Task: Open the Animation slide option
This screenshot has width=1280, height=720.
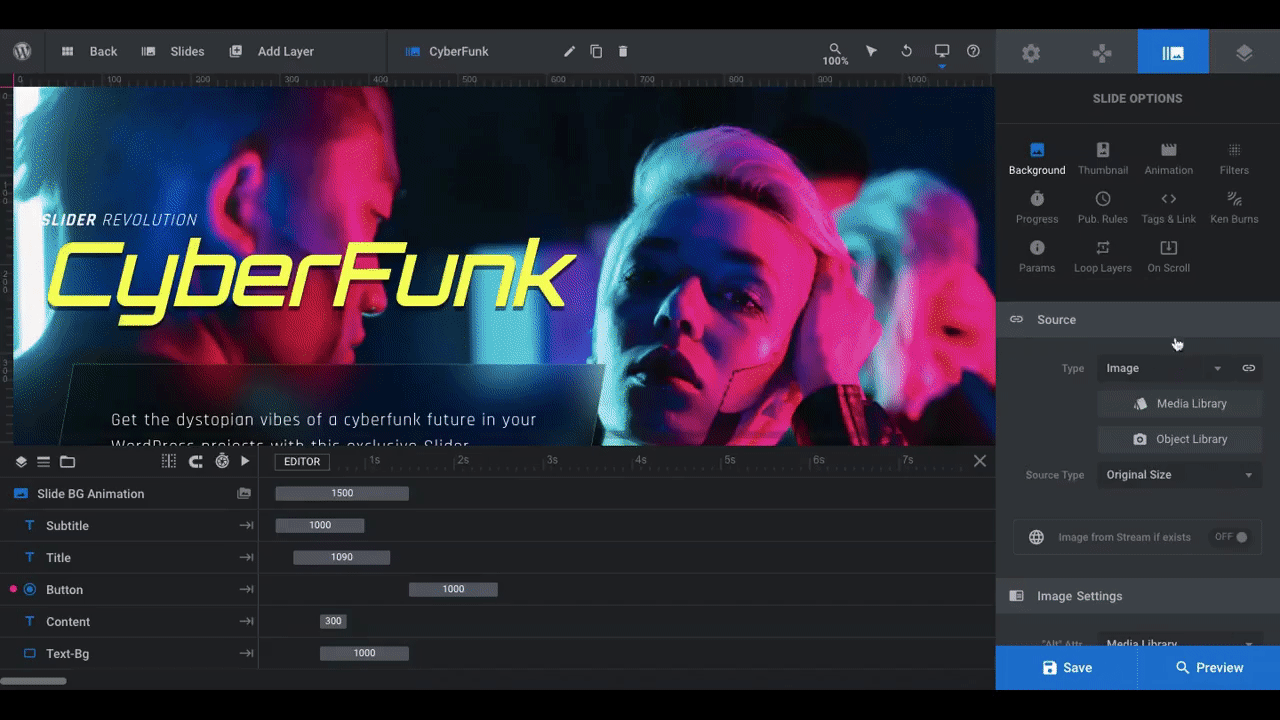Action: coord(1169,159)
